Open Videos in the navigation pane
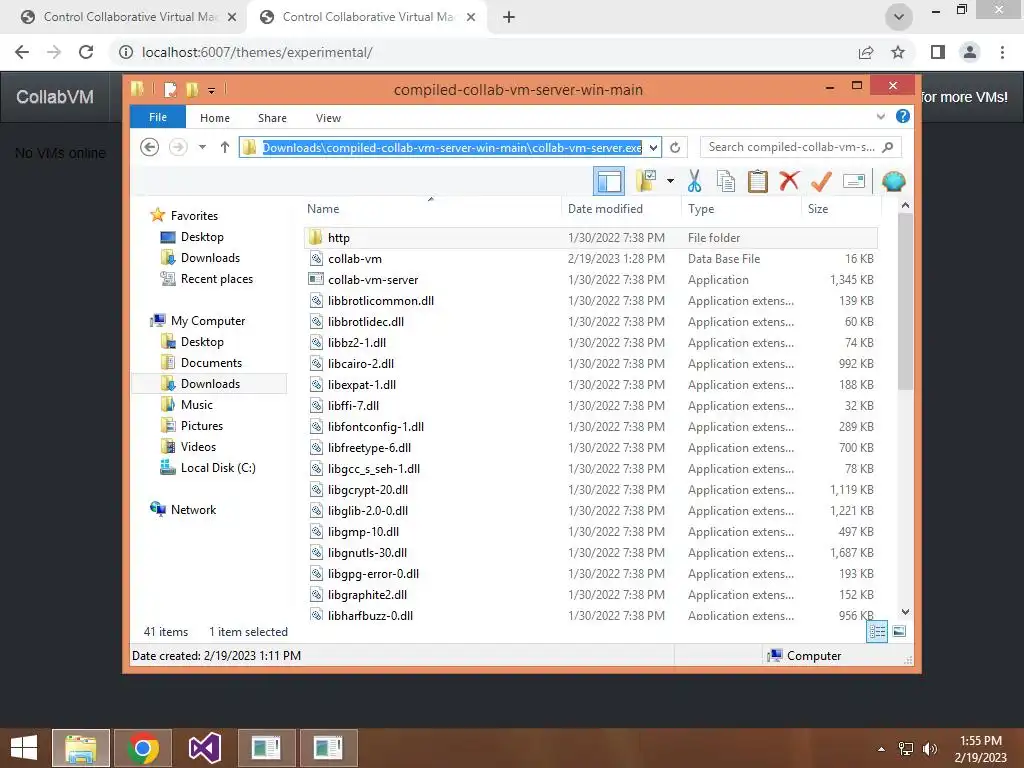1024x768 pixels. tap(188, 447)
